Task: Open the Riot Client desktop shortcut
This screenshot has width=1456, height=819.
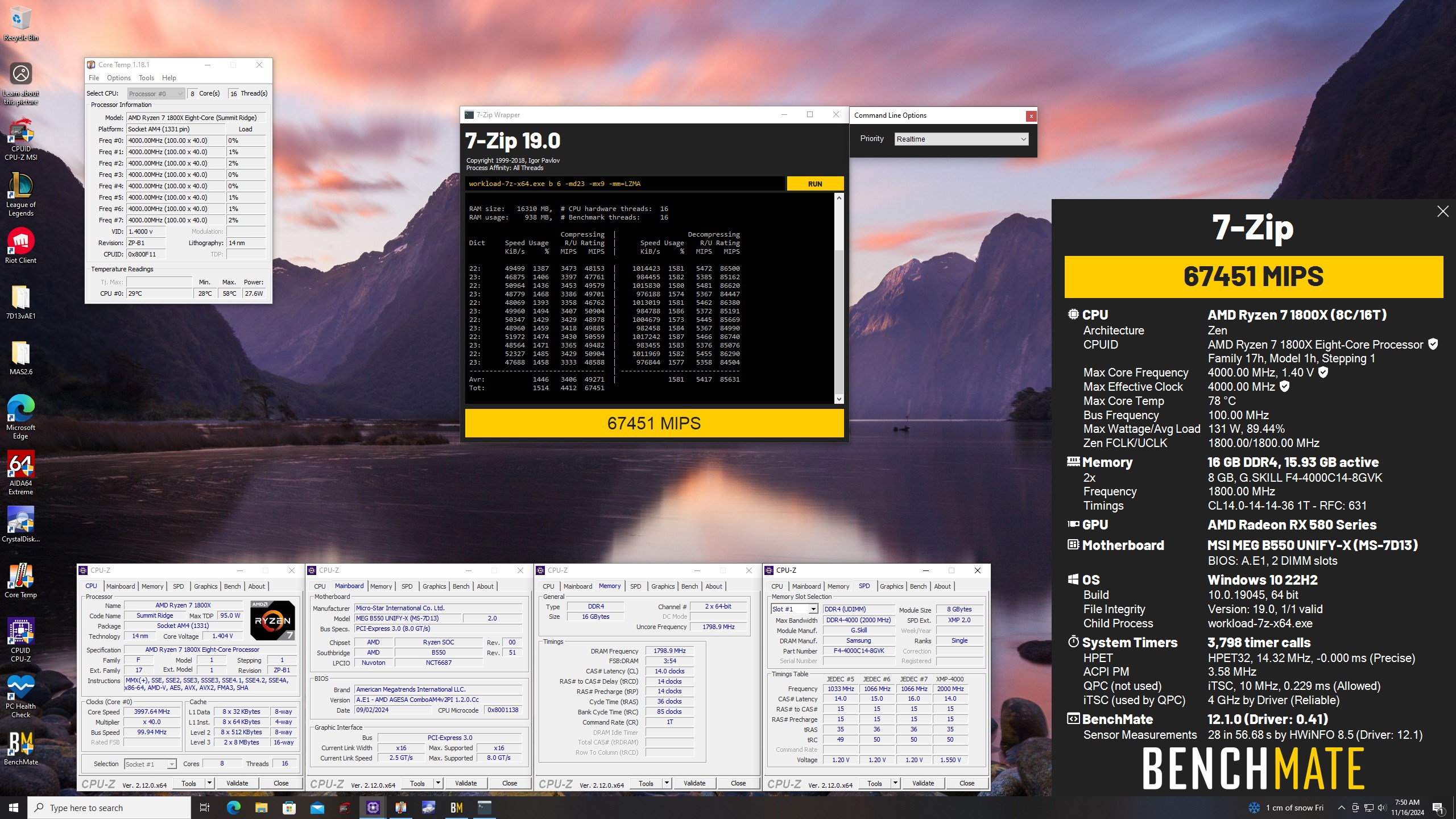Action: [21, 246]
